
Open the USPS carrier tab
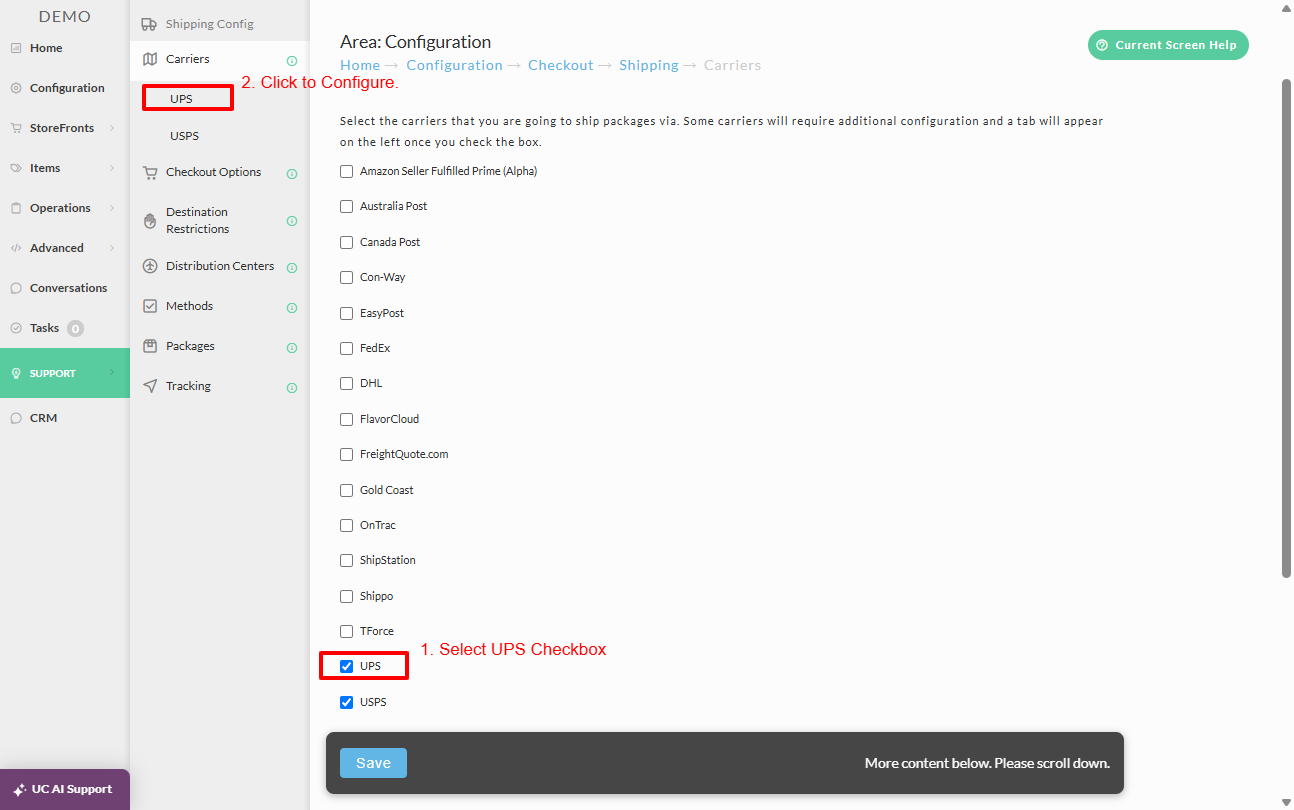pyautogui.click(x=184, y=136)
